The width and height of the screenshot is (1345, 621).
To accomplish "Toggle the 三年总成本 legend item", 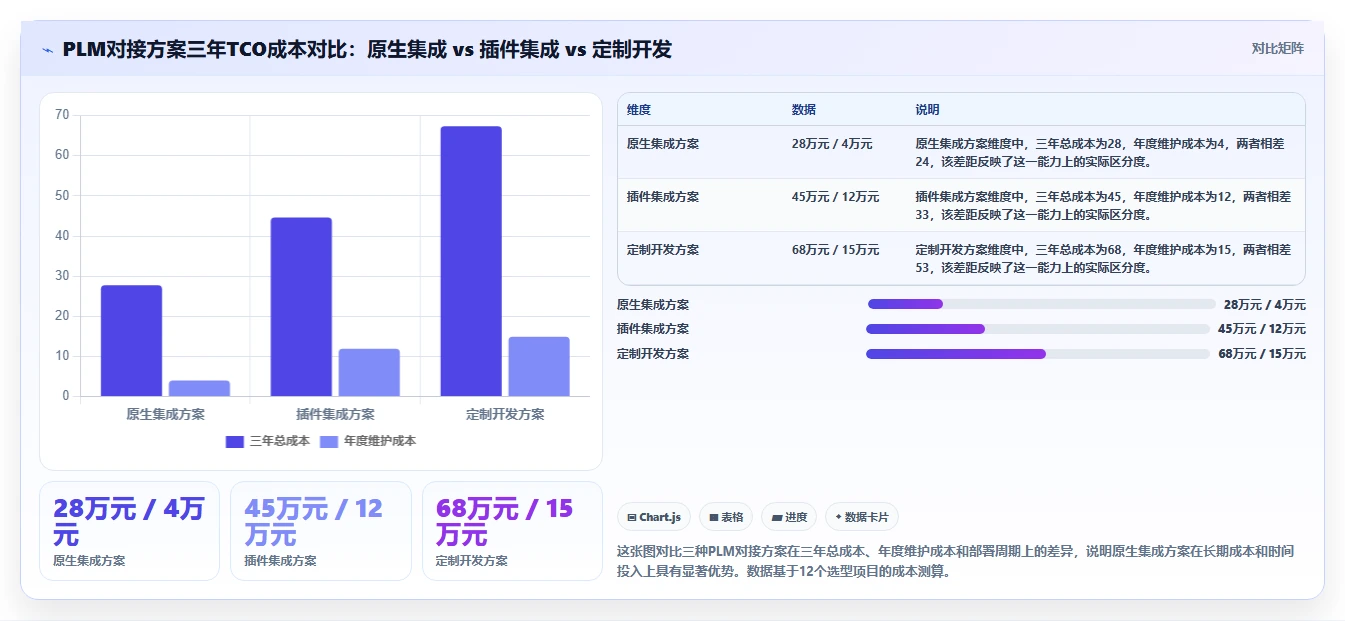I will pyautogui.click(x=268, y=441).
